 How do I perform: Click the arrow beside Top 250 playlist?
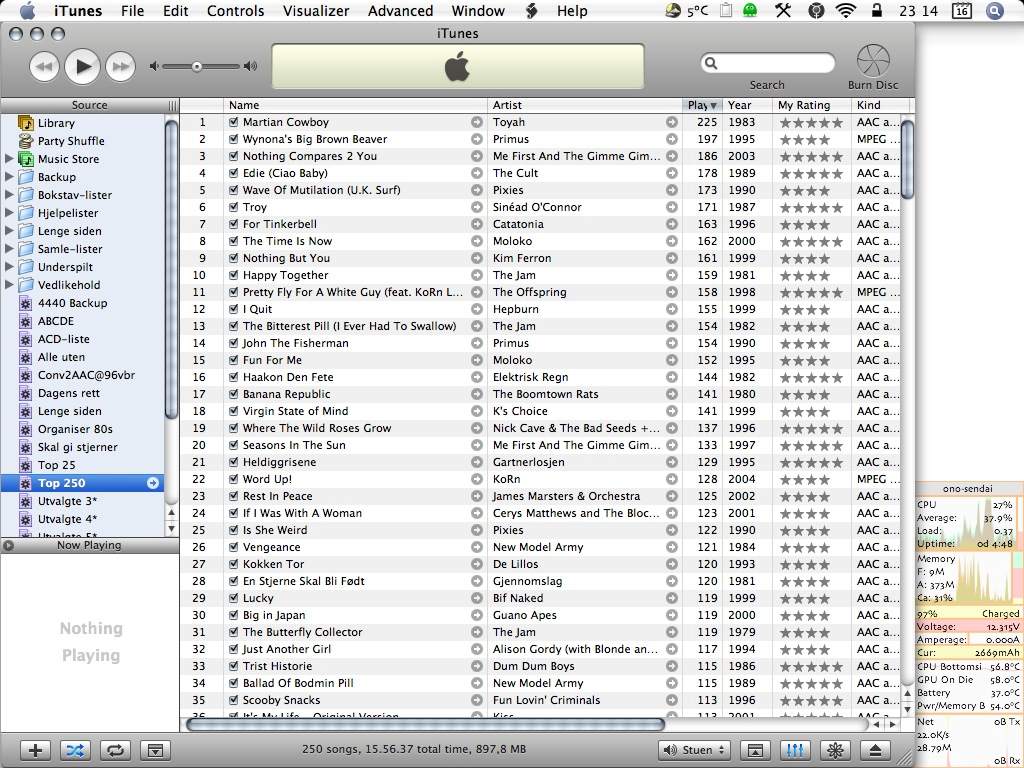[153, 483]
